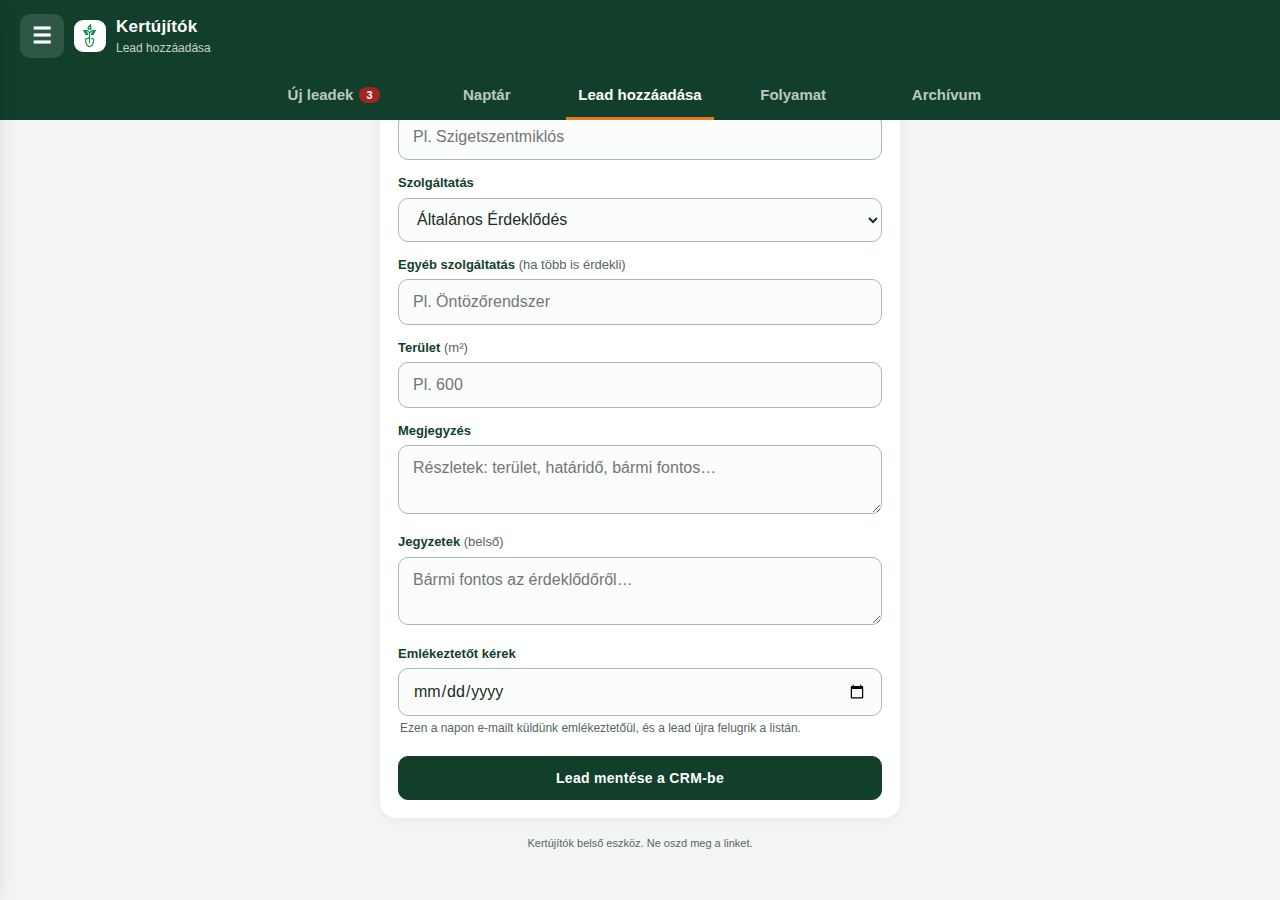Viewport: 1280px width, 900px height.
Task: Open the Archívum tab
Action: coord(946,96)
